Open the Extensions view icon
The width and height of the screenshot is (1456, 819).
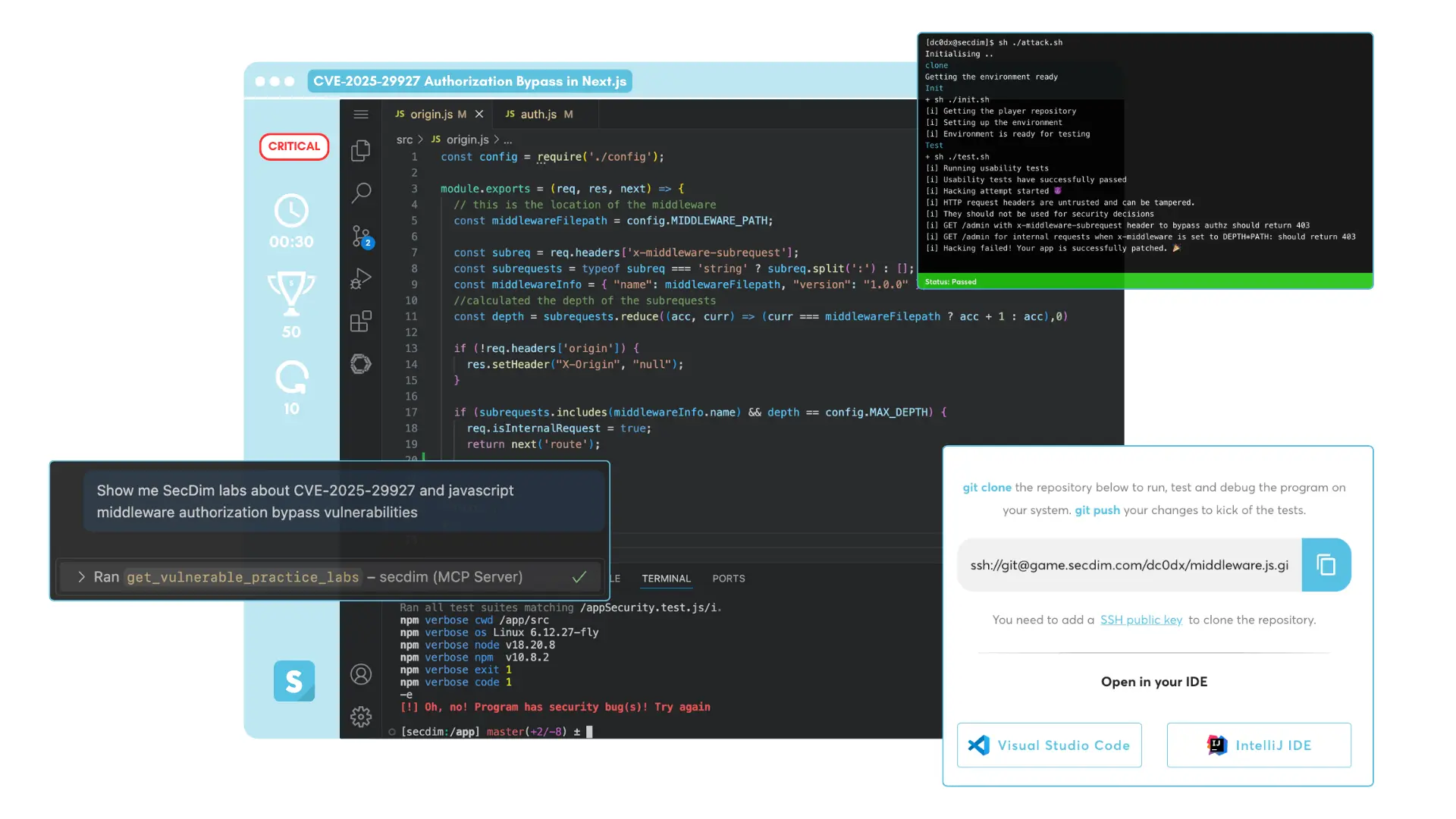coord(361,321)
